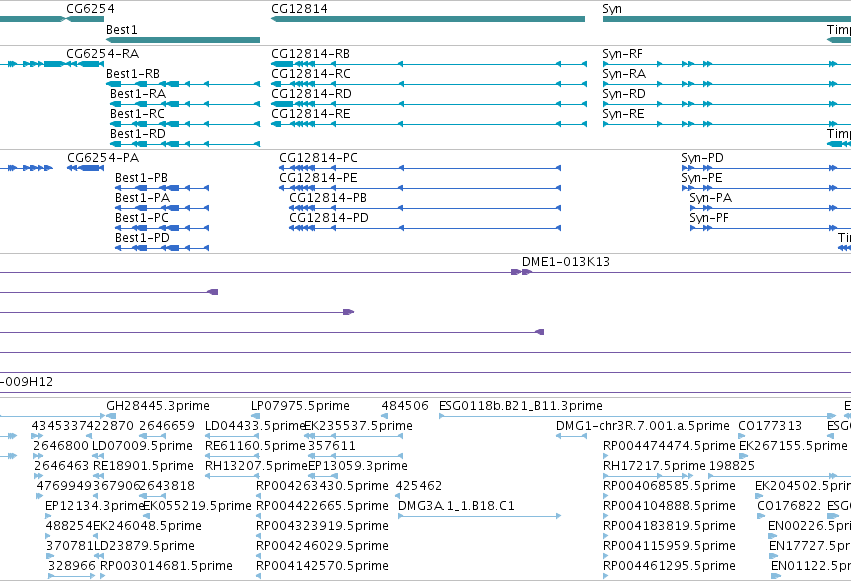Screen dimensions: 851x581
Task: Select the EK055219.5prime feature
Action: [197, 506]
